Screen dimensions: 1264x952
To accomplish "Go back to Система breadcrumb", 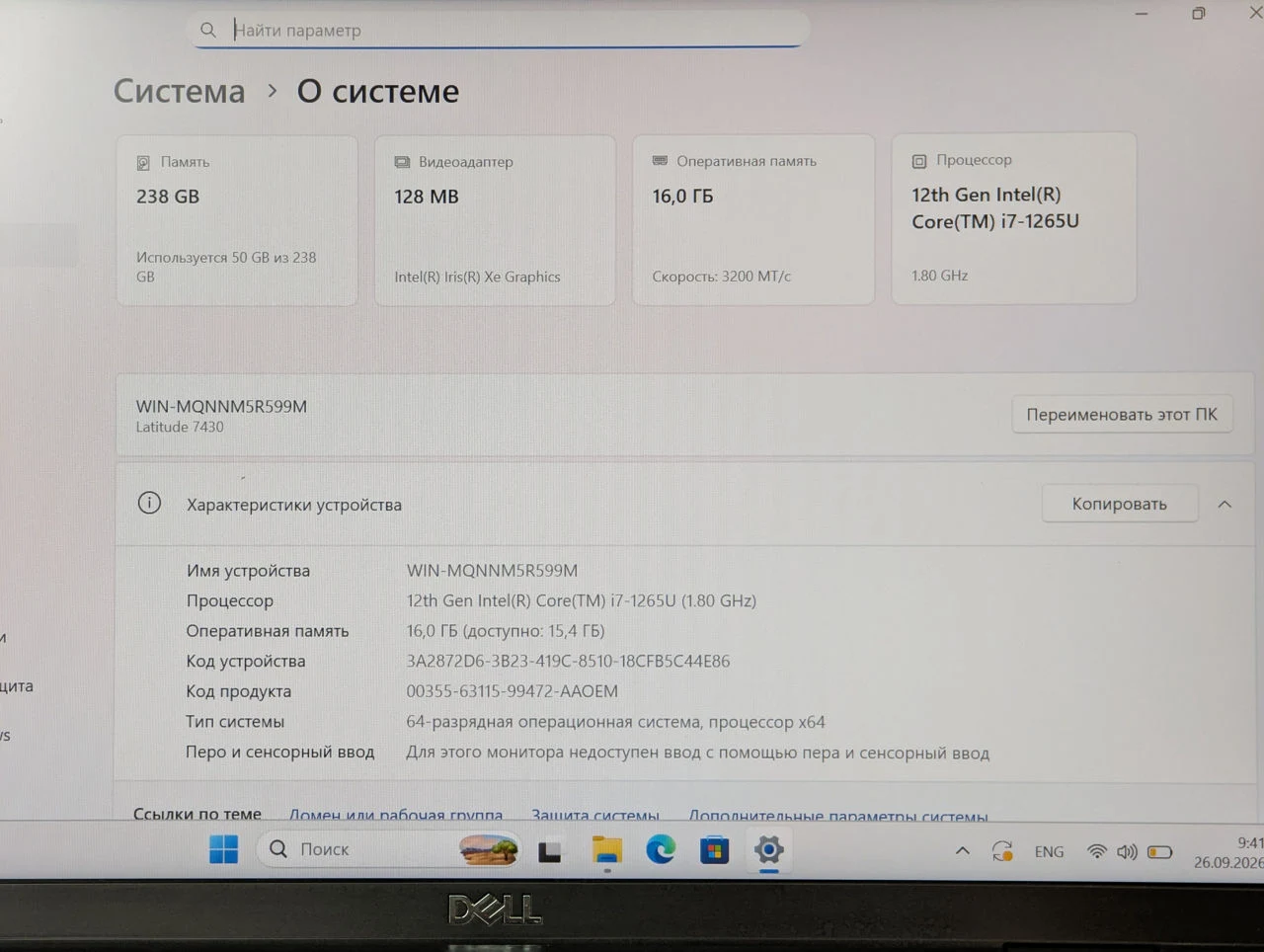I will tap(179, 91).
